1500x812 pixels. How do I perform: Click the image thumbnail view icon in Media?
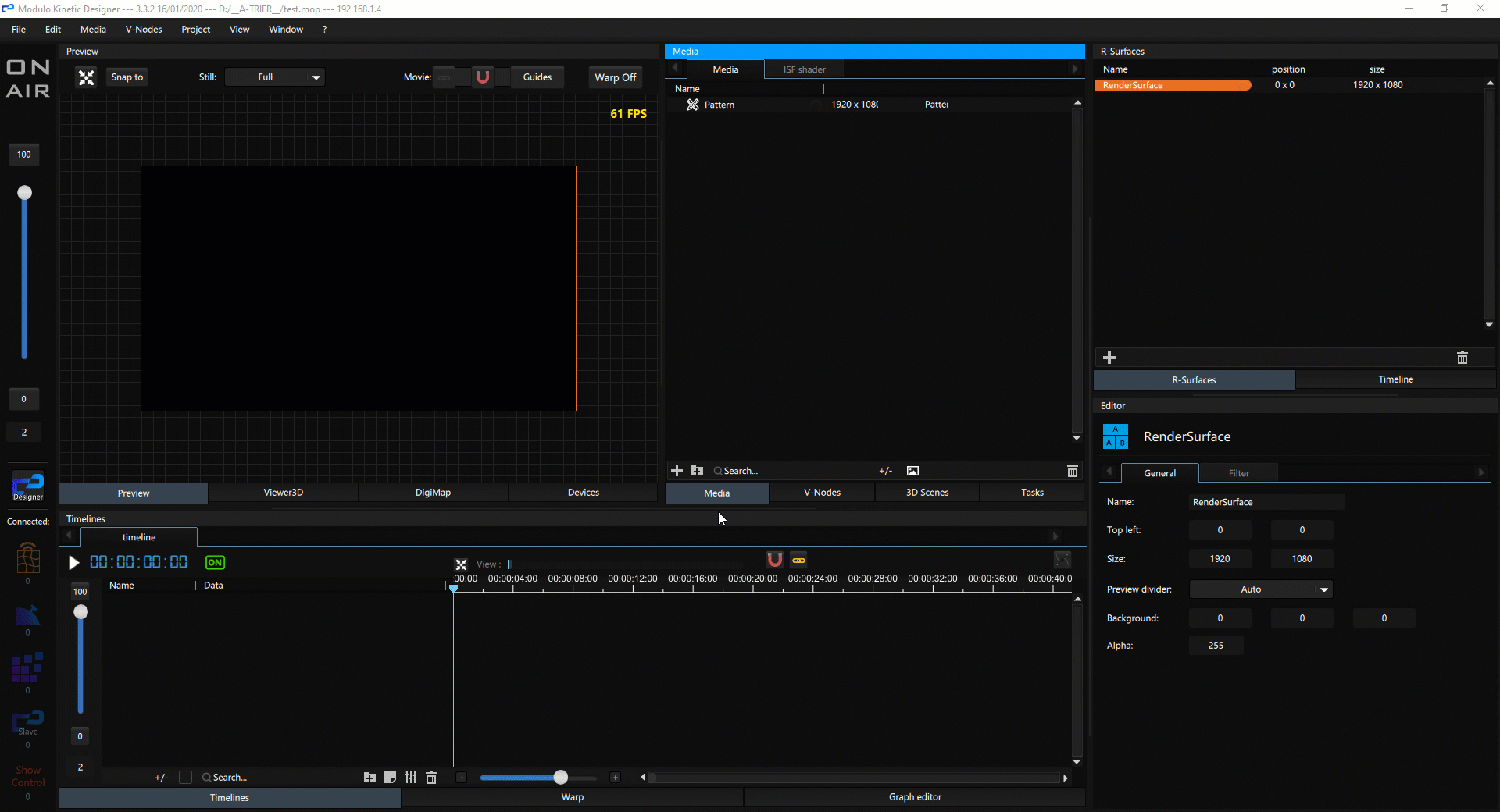coord(912,471)
